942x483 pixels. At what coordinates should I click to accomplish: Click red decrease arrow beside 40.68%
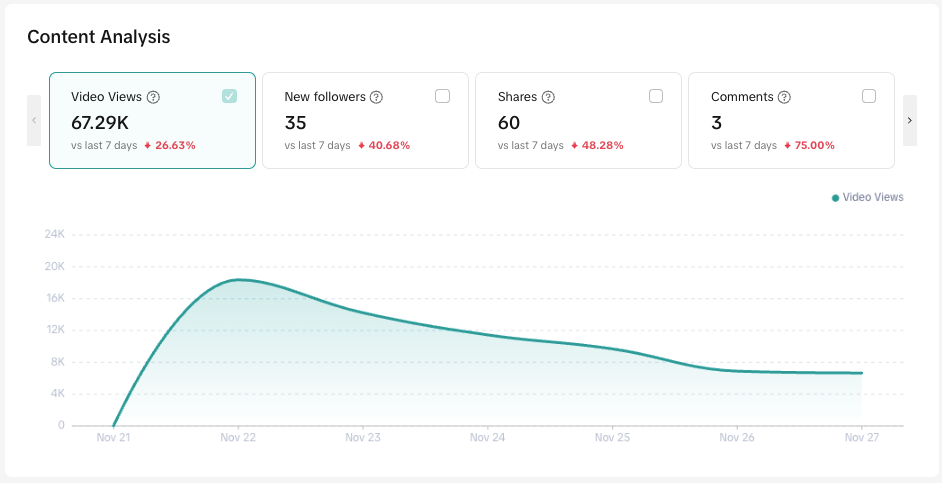[362, 145]
